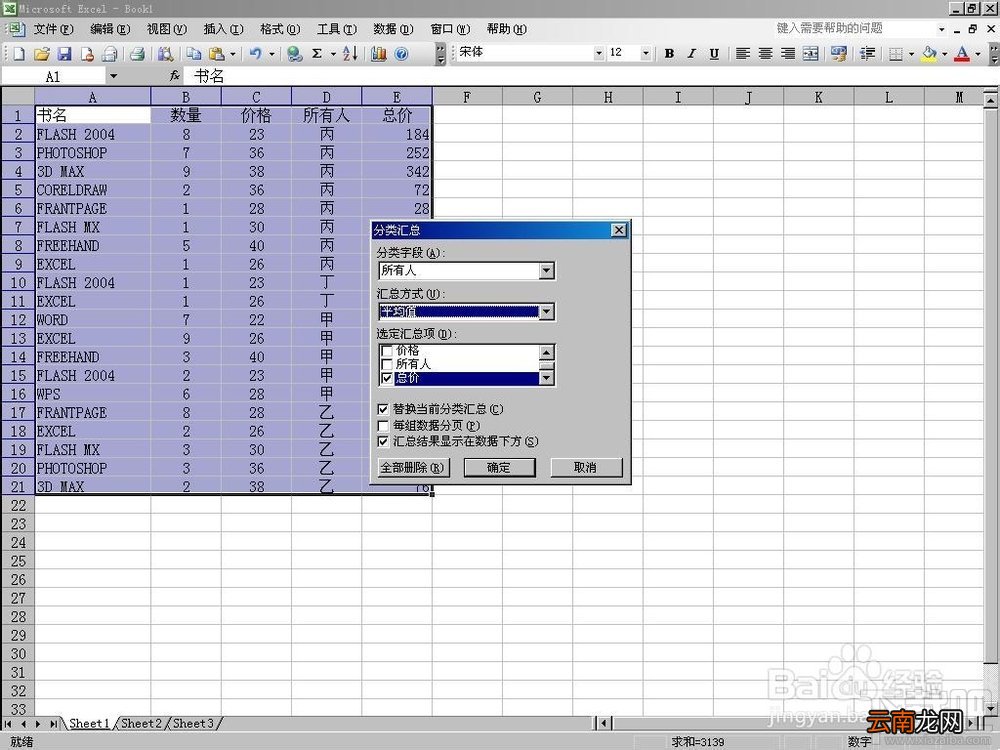1000x750 pixels.
Task: Click the 取消 button
Action: tap(585, 467)
